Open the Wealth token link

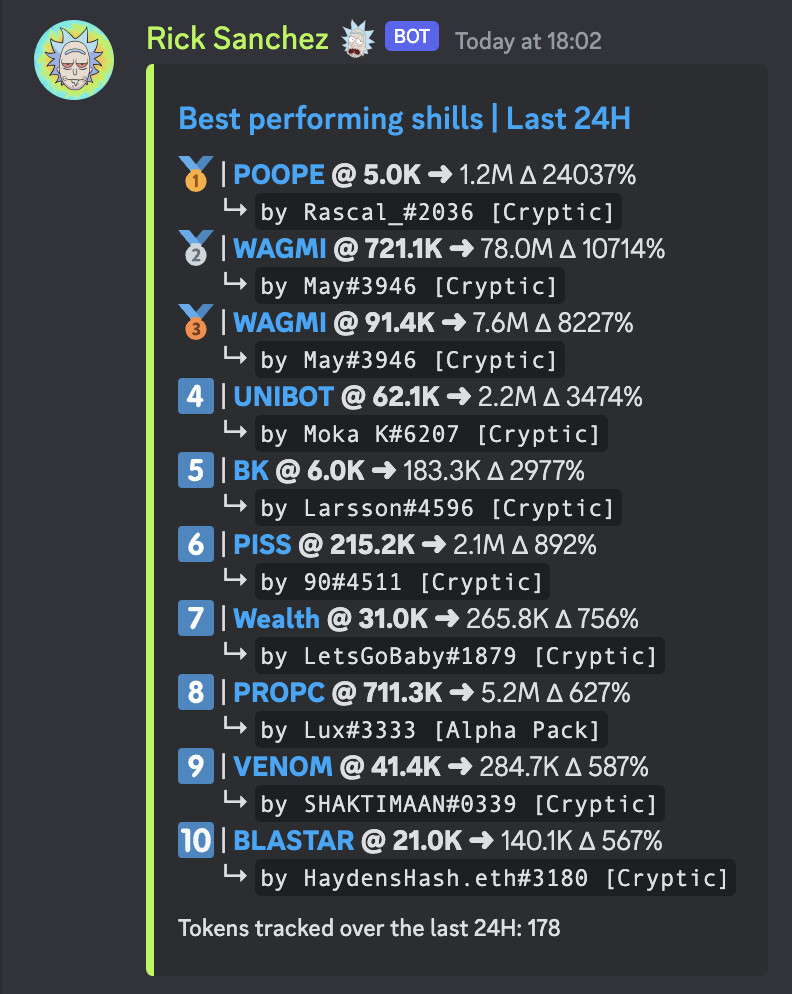[276, 619]
